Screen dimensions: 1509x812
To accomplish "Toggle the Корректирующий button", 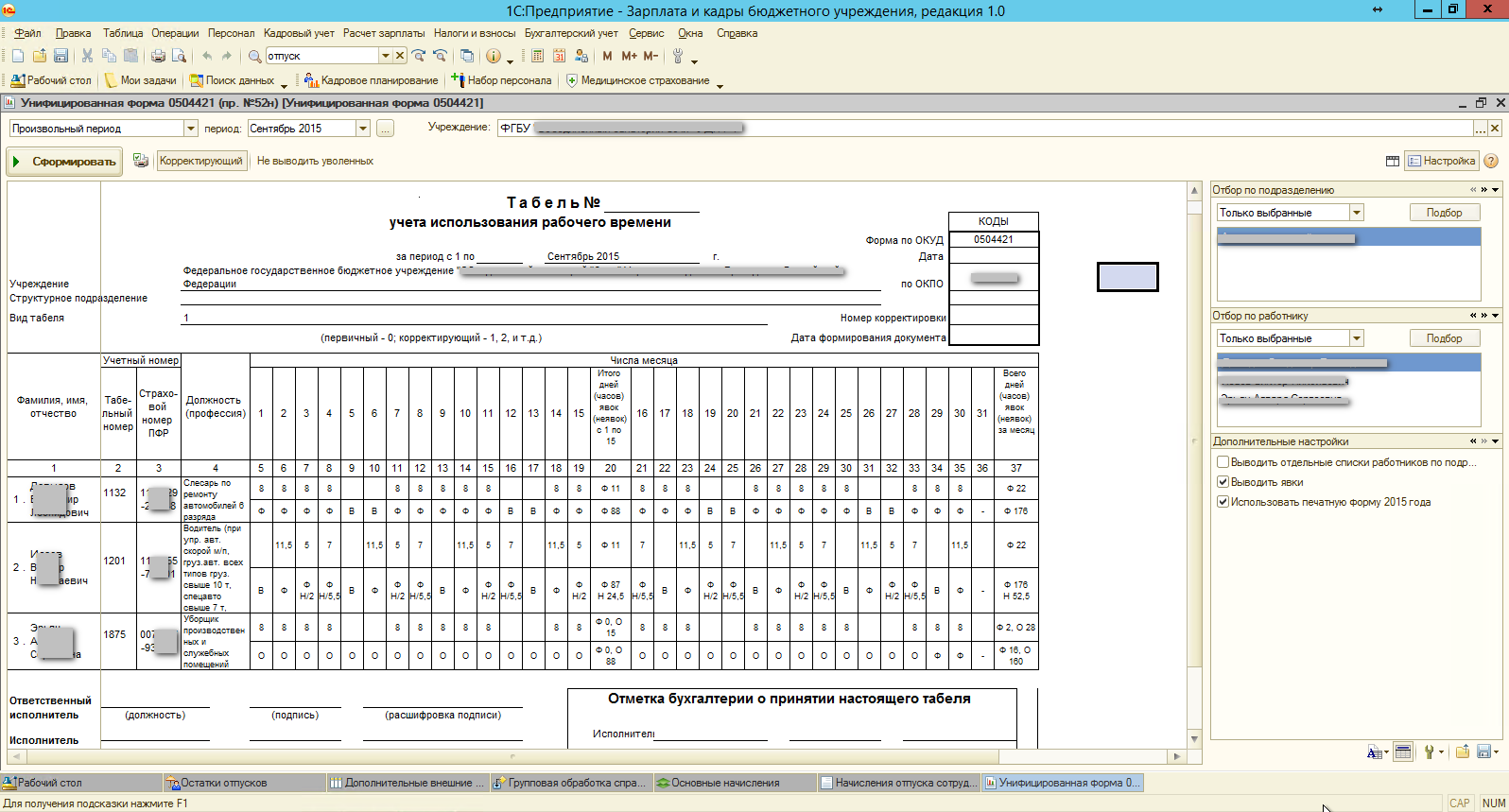I will click(201, 161).
